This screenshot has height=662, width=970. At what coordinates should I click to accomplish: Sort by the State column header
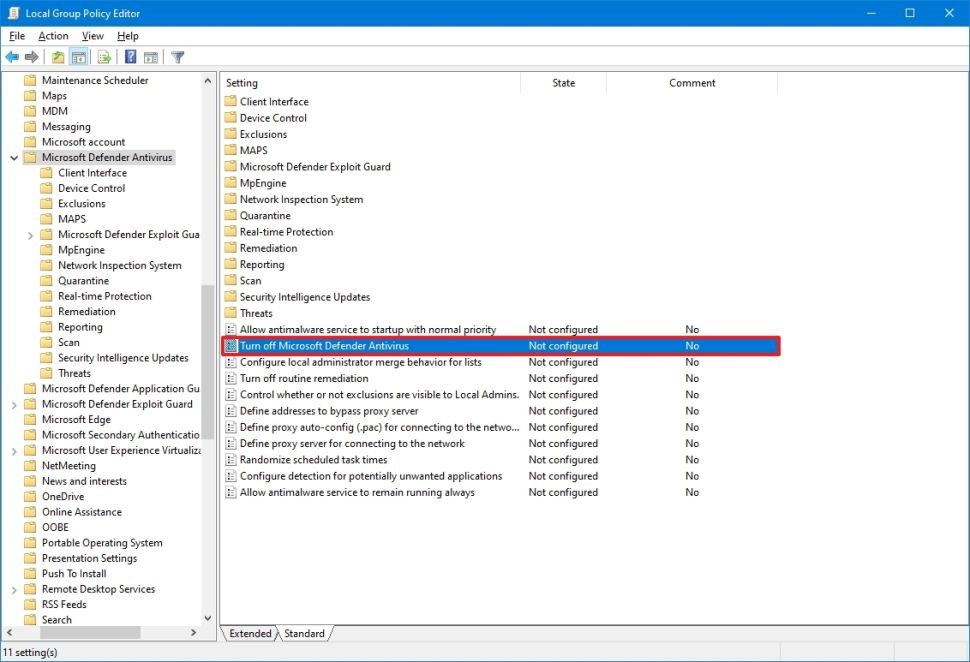tap(564, 83)
